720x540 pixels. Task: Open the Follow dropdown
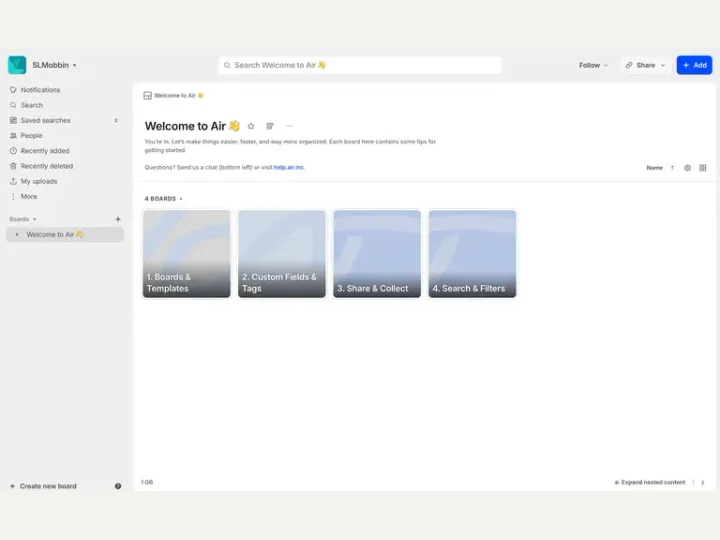click(593, 65)
